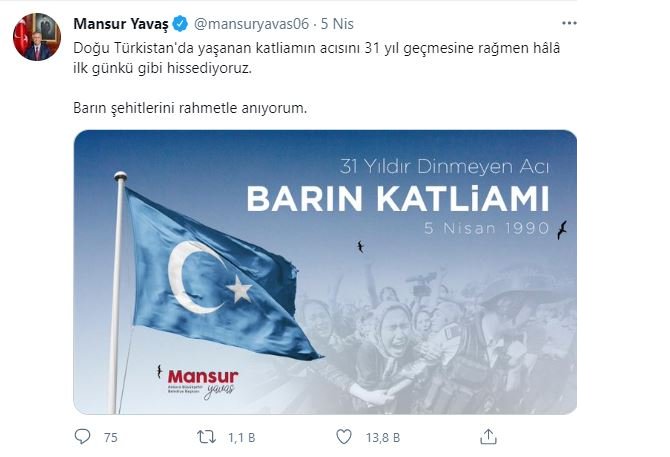Like the tweet with the heart icon

pos(344,436)
